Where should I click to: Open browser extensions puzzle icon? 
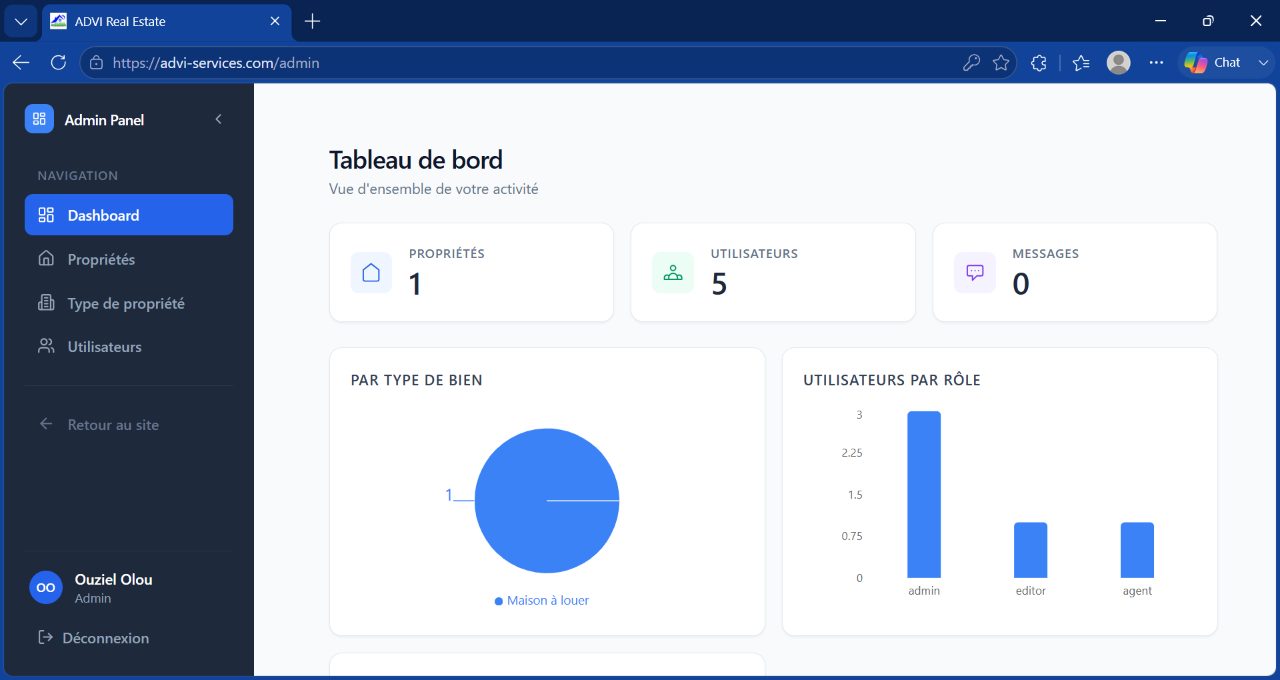click(1039, 62)
